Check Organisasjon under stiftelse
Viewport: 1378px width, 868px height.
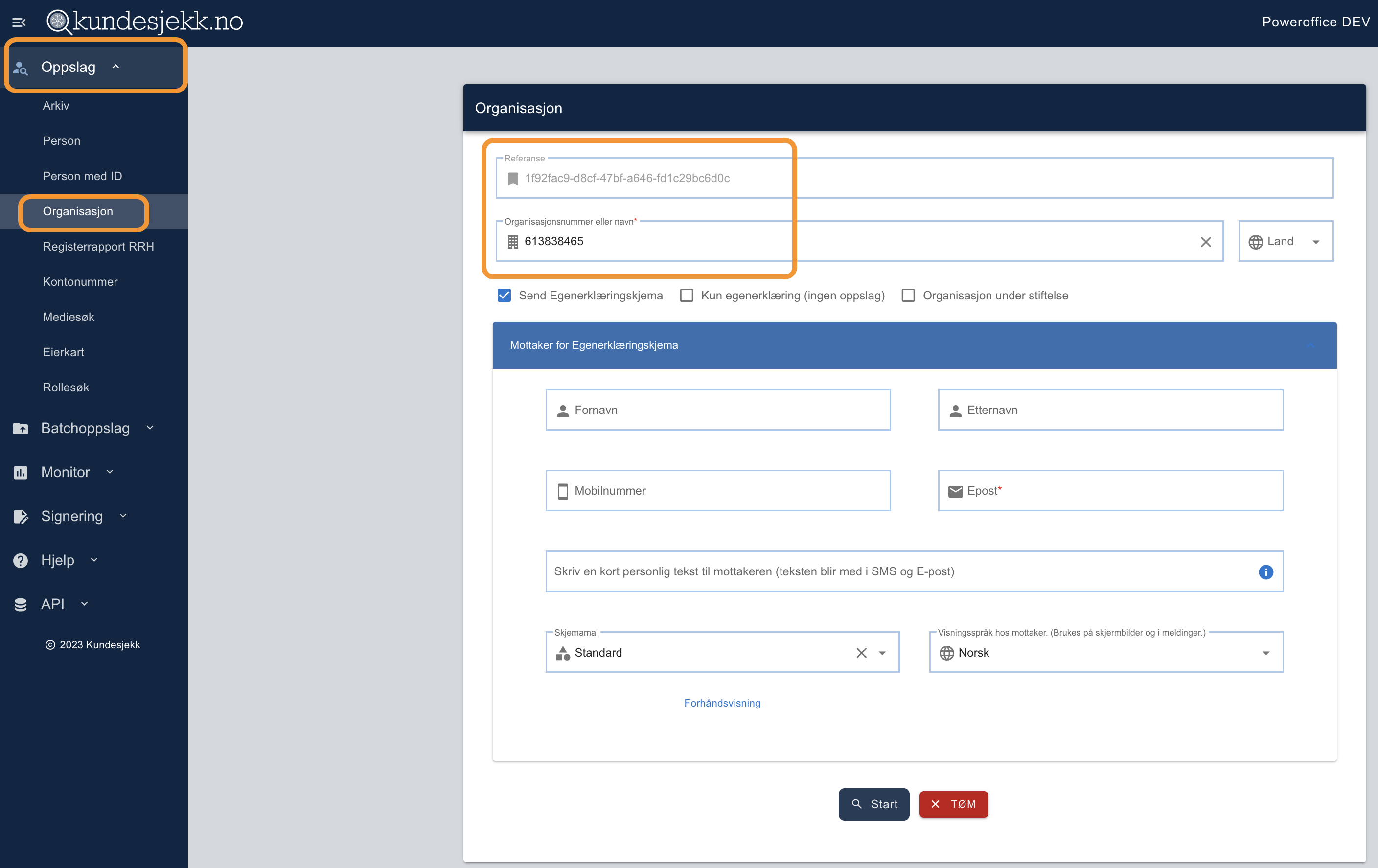point(908,295)
